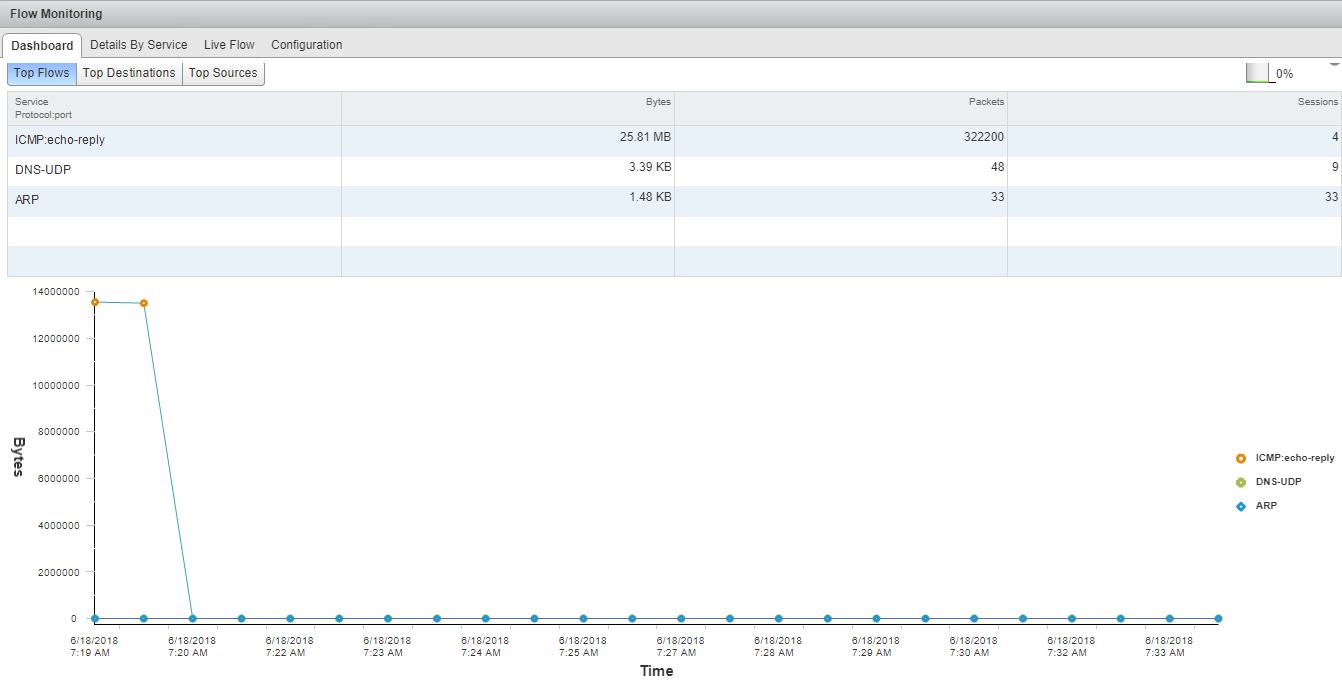Switch to the Top Destinations view
1342x687 pixels.
pos(129,73)
